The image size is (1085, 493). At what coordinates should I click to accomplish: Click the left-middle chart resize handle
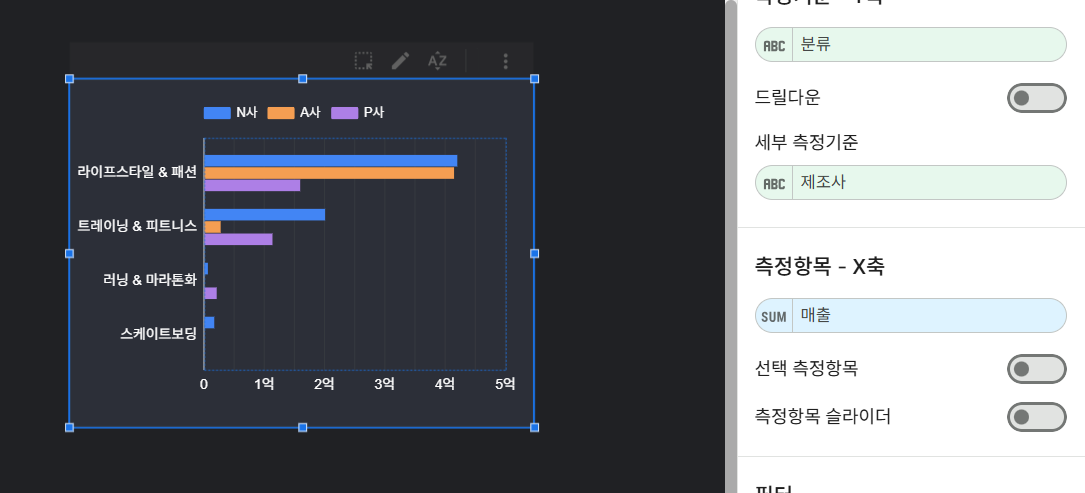[x=69, y=254]
